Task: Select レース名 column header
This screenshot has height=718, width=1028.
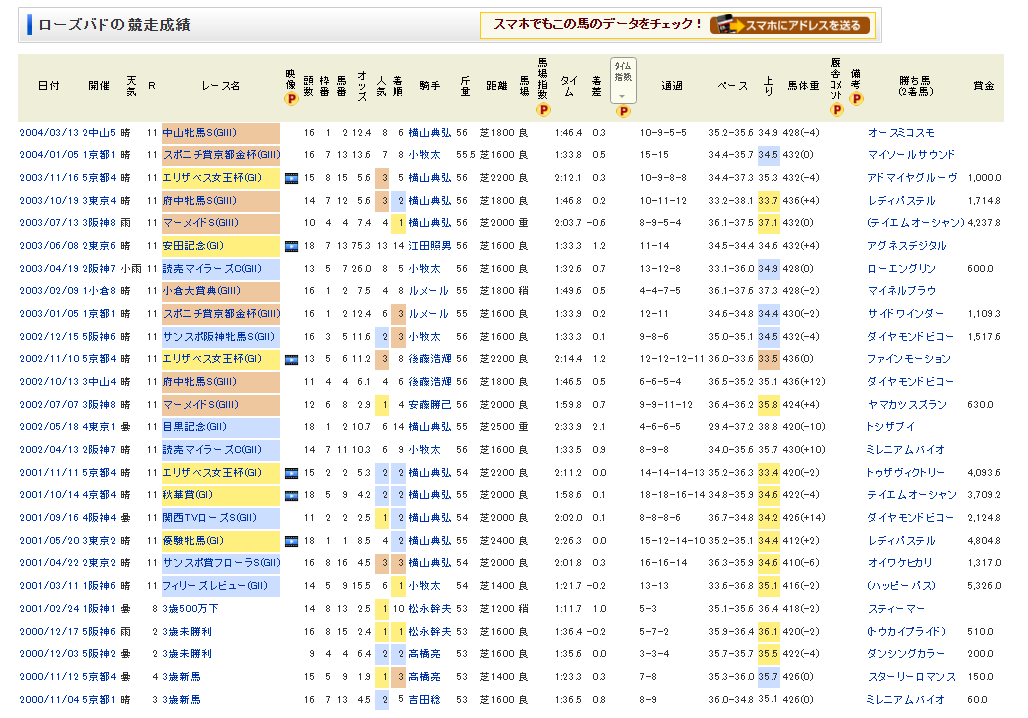Action: [220, 86]
